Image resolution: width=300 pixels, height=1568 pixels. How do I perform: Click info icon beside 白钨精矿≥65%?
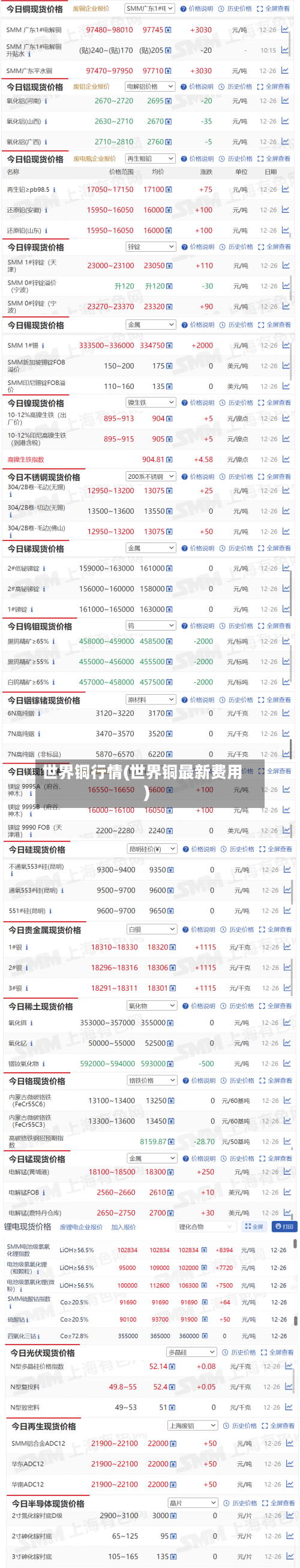pyautogui.click(x=53, y=682)
